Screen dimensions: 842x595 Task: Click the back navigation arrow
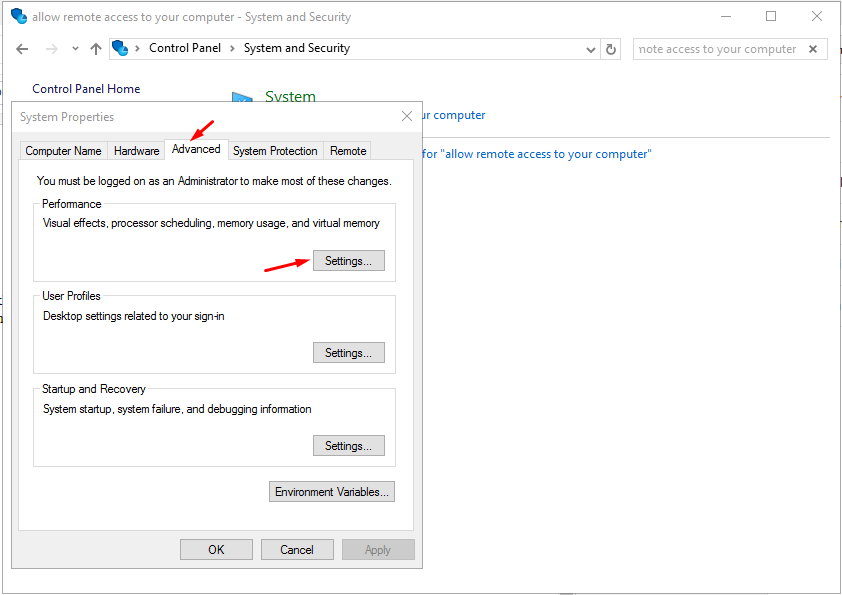point(20,48)
